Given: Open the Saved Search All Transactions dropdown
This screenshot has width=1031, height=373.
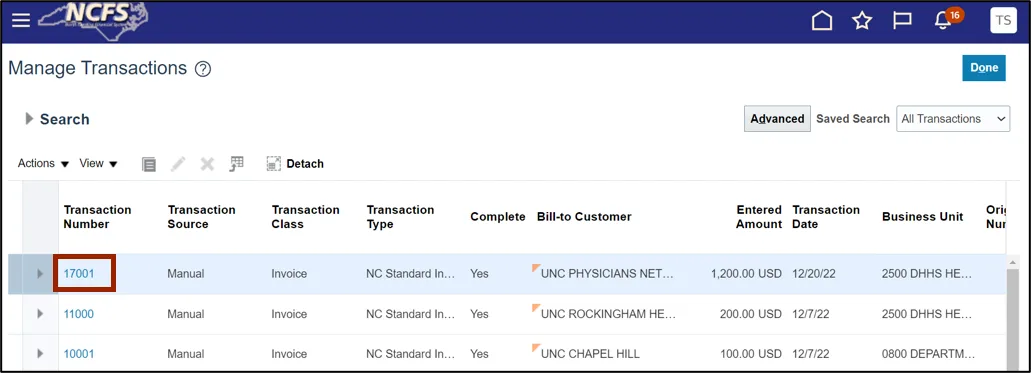Looking at the screenshot, I should coord(953,119).
